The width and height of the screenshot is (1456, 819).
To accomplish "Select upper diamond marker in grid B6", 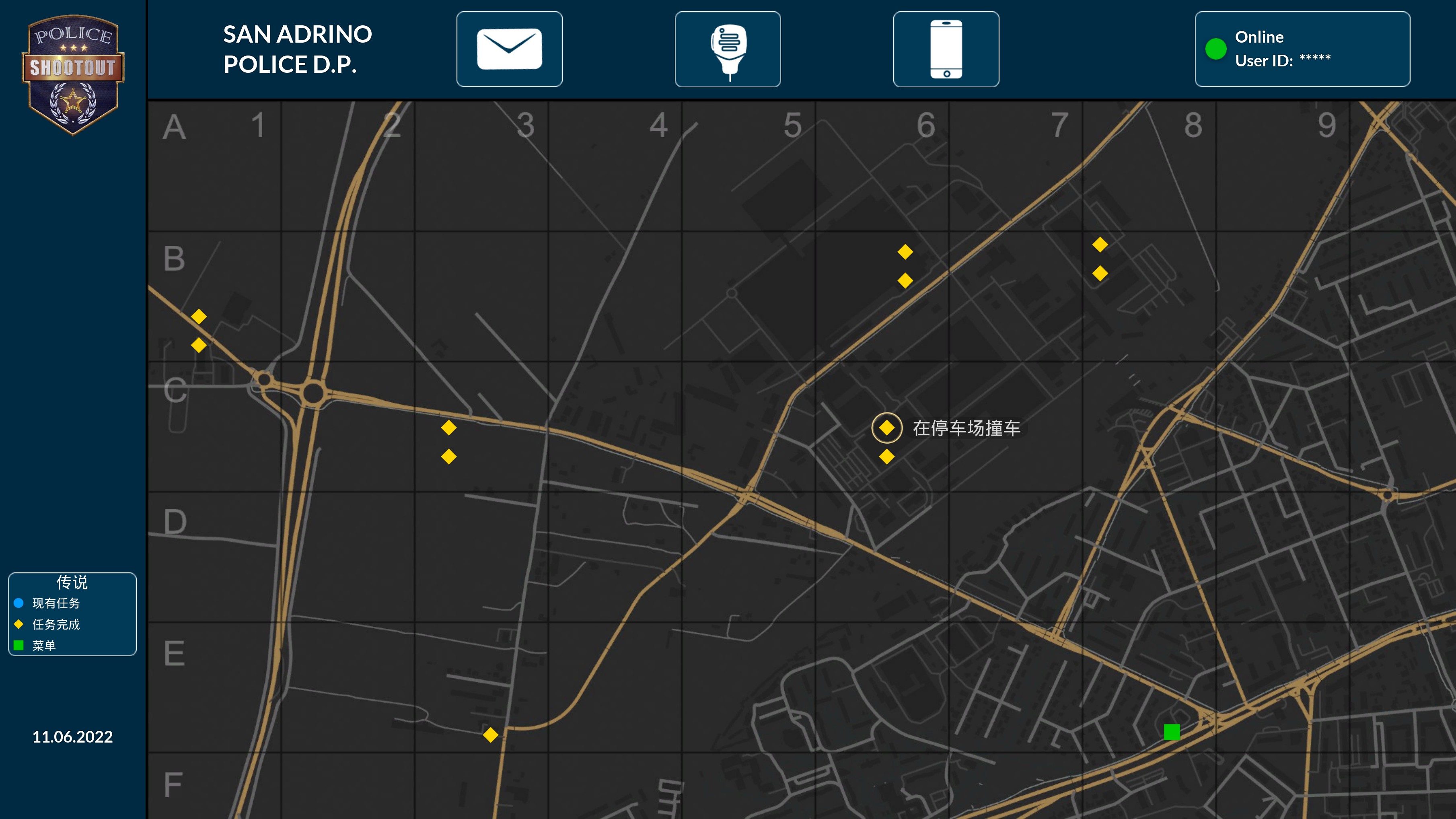I will coord(905,251).
